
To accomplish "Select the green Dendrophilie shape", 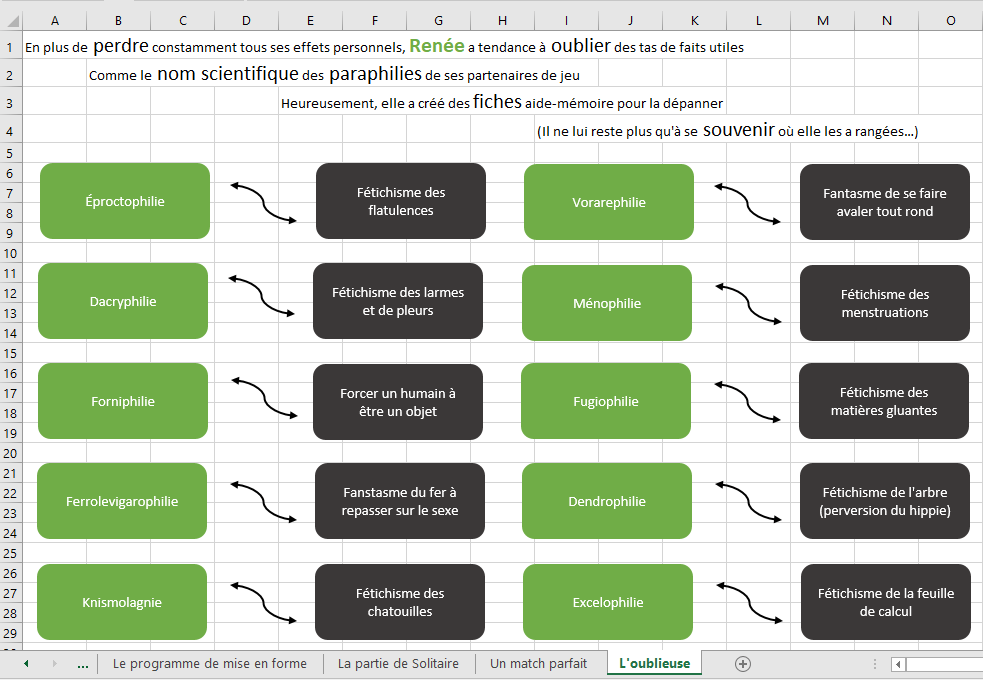I will coord(607,502).
